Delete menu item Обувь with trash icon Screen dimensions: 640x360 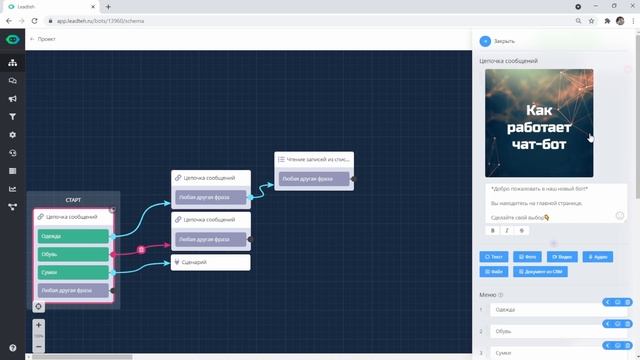[628, 324]
